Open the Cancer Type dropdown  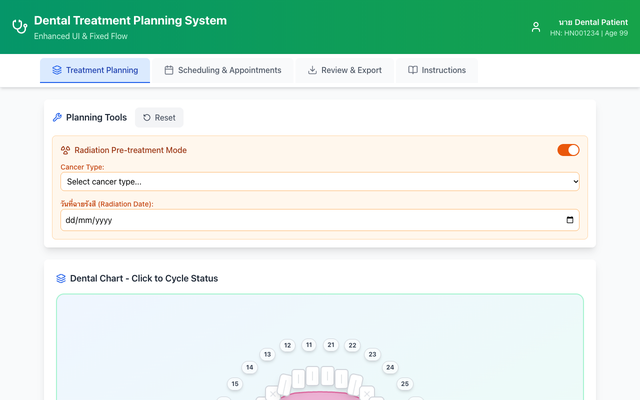[x=320, y=182]
